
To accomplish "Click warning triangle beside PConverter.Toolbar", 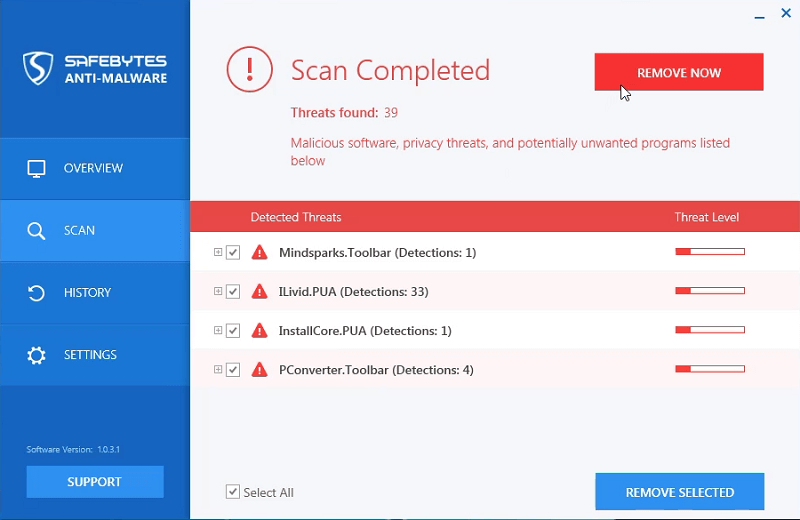I will [260, 369].
